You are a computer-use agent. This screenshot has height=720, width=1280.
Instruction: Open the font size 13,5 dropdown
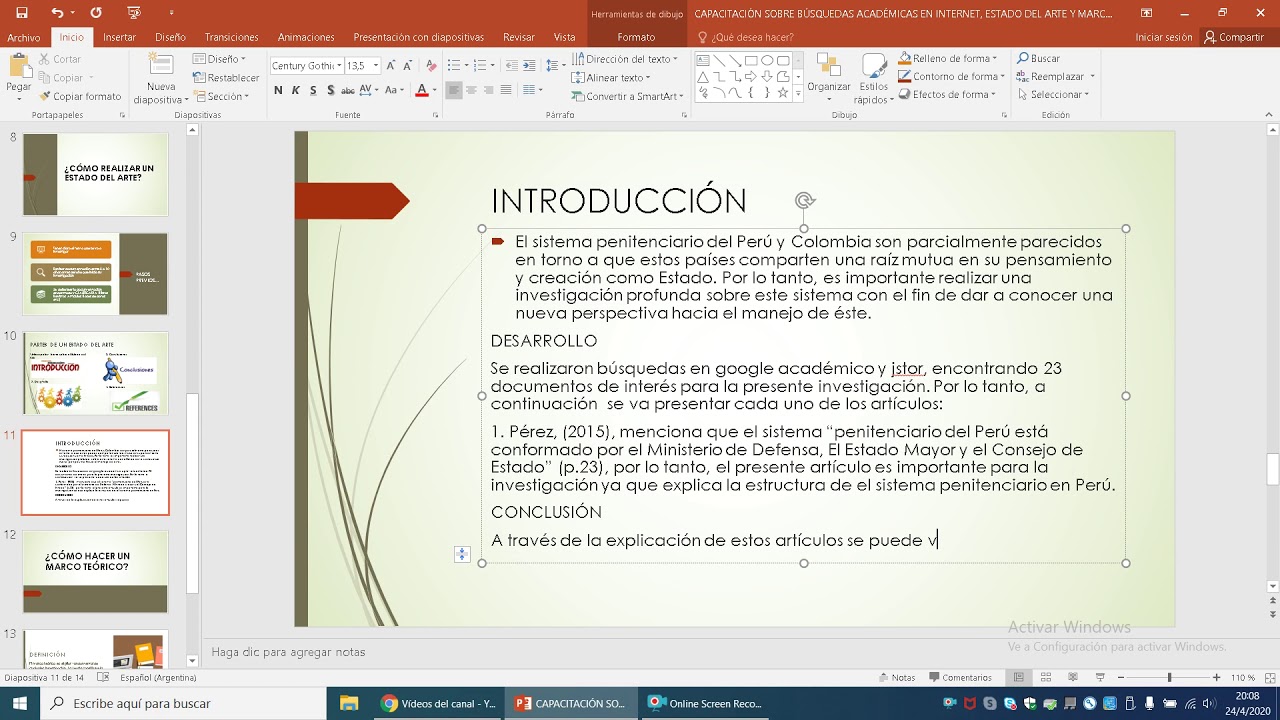coord(376,65)
